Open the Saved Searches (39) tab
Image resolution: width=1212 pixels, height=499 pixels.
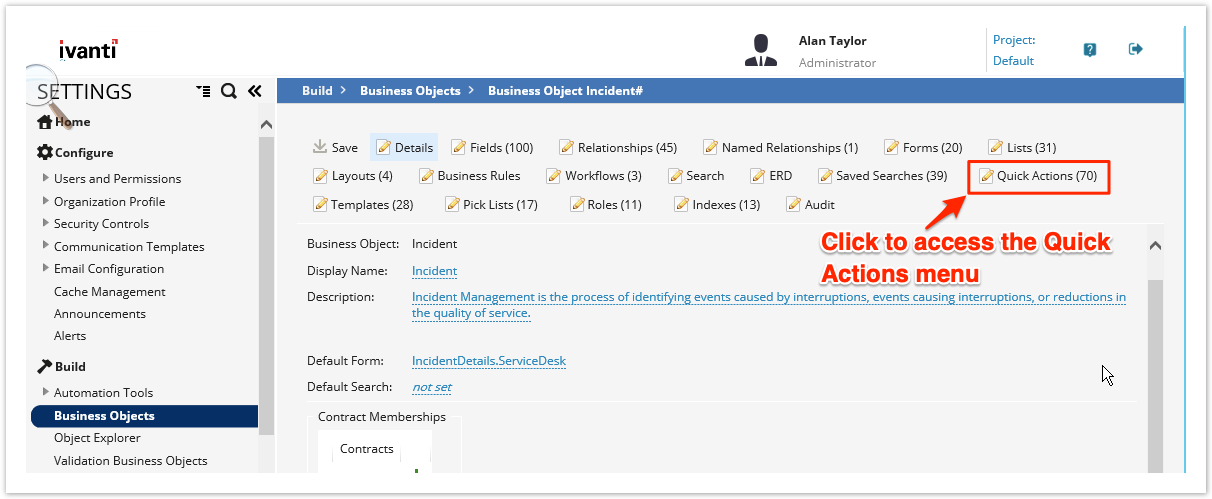pos(882,176)
